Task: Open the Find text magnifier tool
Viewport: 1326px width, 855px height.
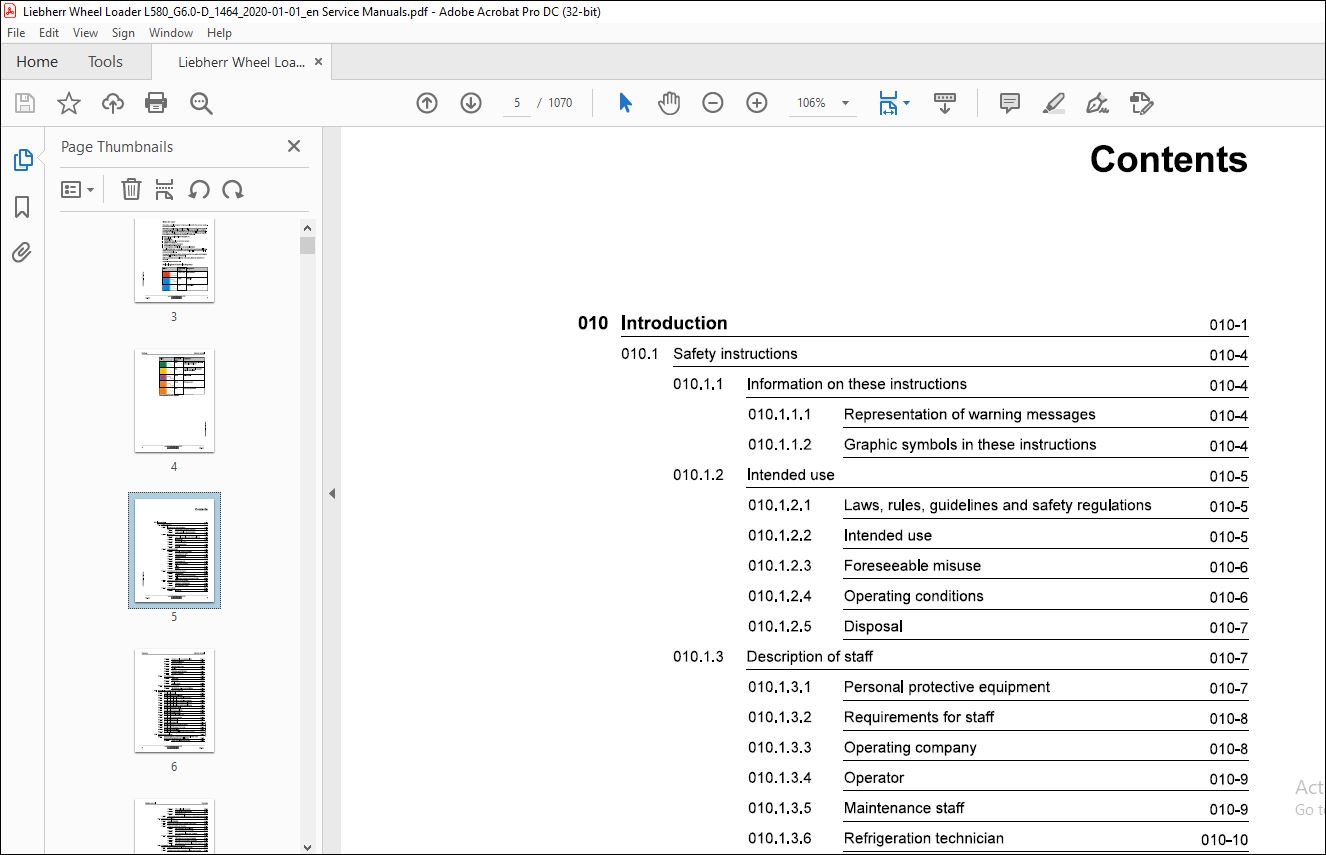Action: (x=201, y=103)
